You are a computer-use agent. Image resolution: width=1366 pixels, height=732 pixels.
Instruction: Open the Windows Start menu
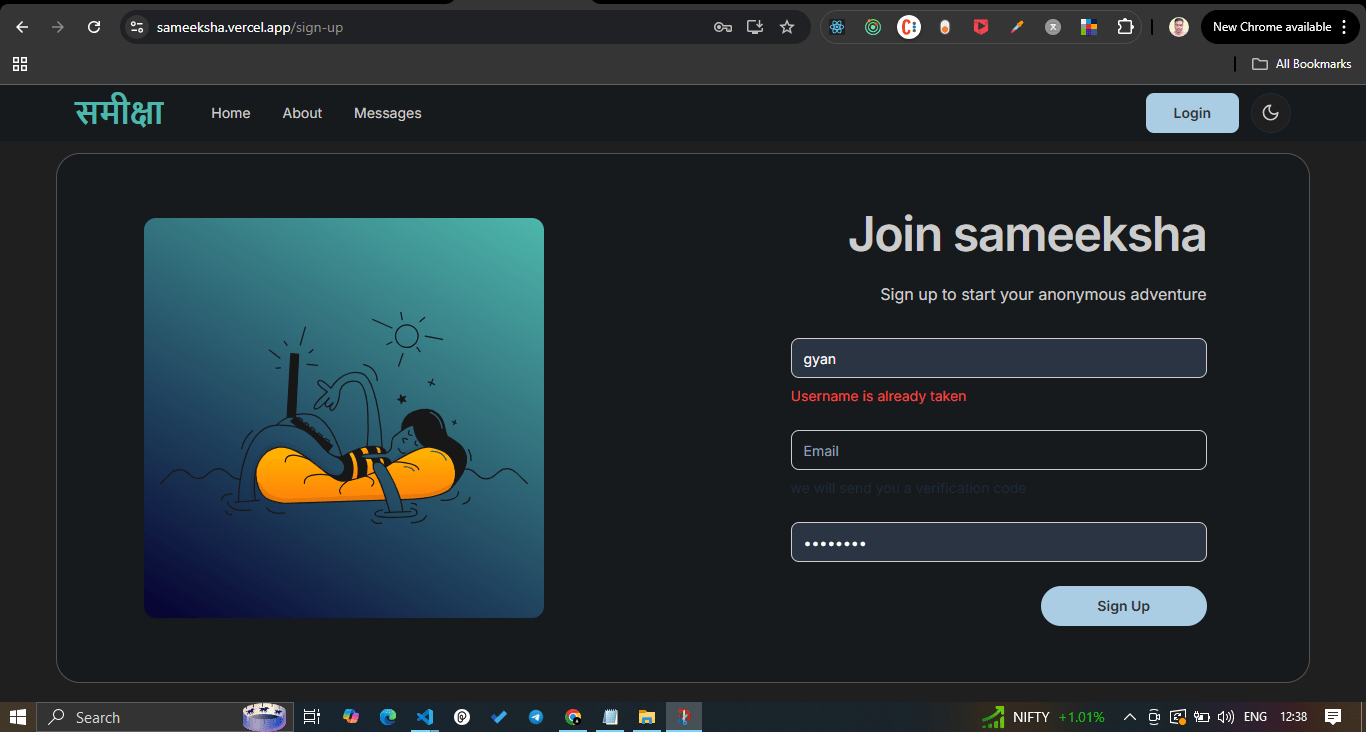point(18,717)
